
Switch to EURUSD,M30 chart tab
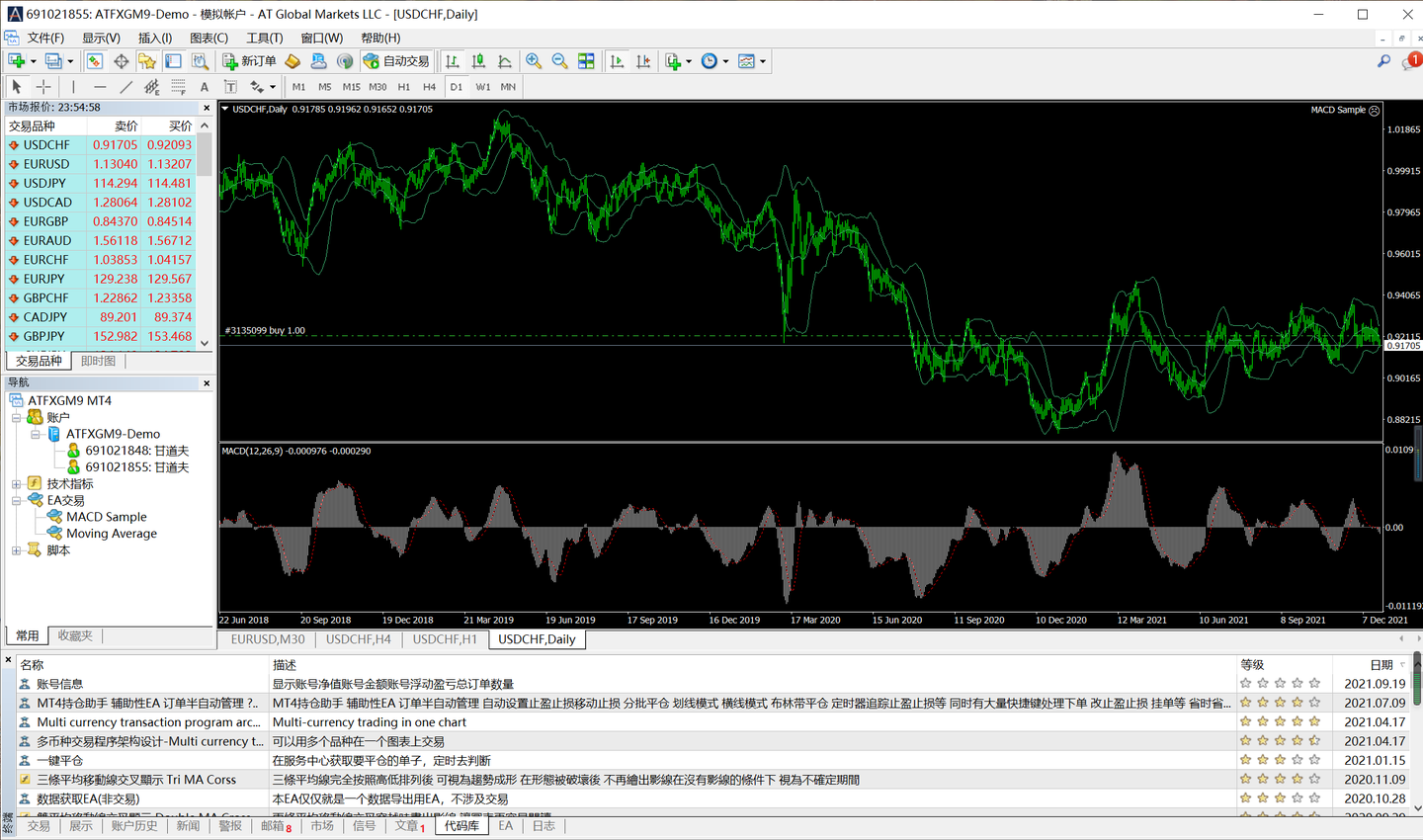268,639
